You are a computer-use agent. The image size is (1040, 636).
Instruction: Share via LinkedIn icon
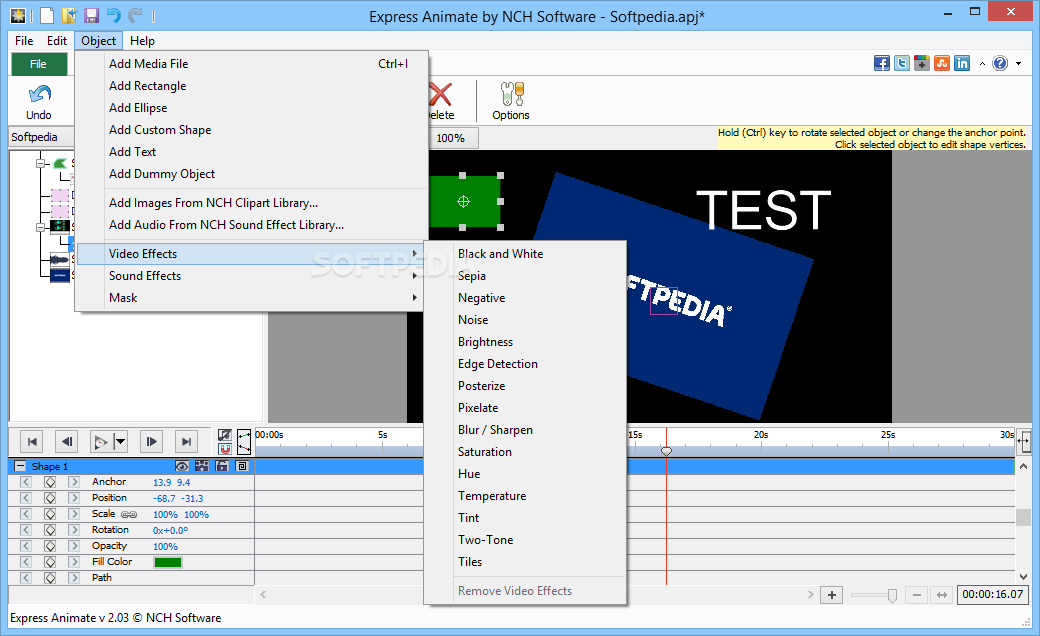[x=962, y=63]
